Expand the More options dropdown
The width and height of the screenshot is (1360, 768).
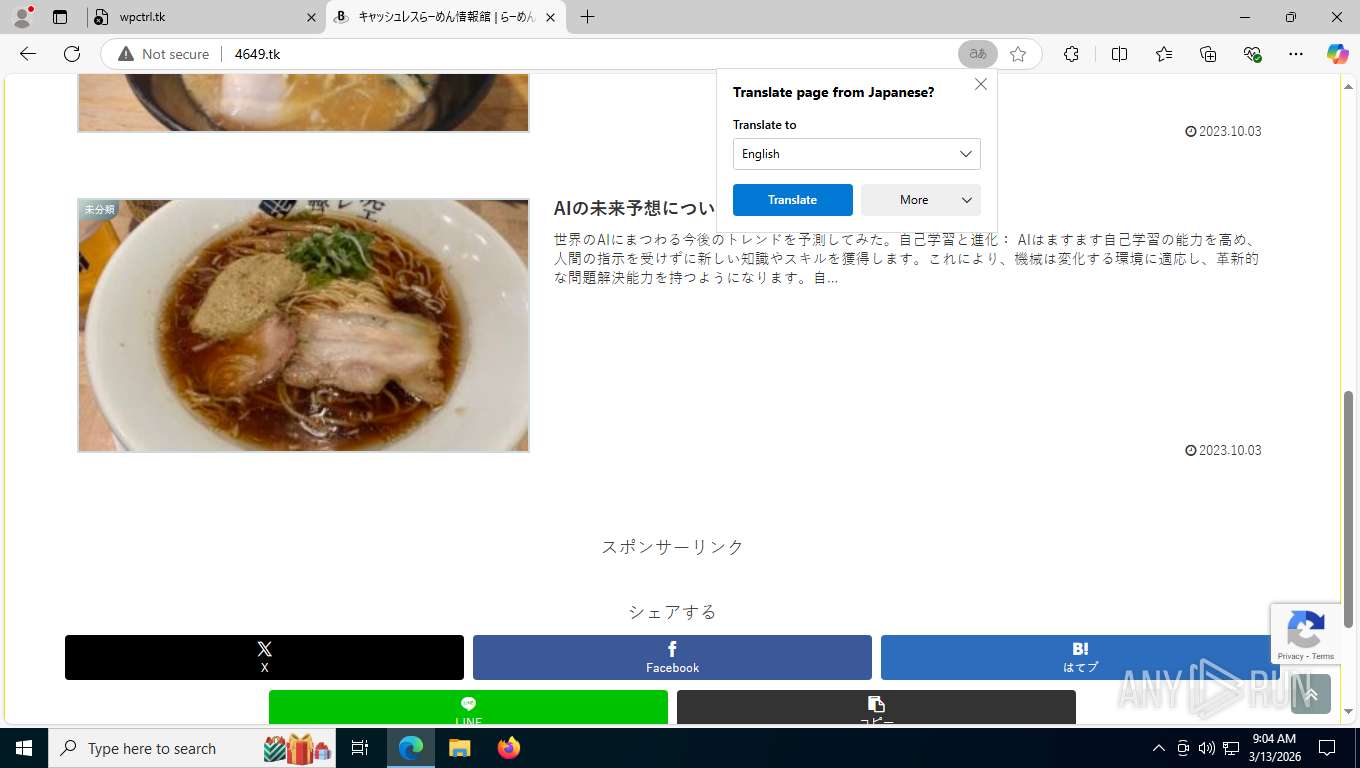[x=921, y=200]
